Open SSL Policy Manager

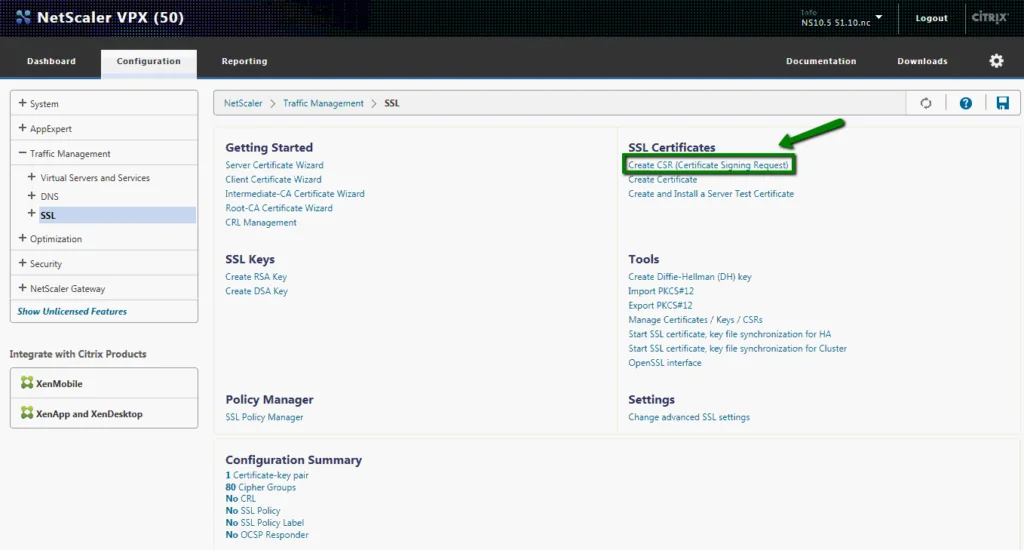(x=264, y=417)
